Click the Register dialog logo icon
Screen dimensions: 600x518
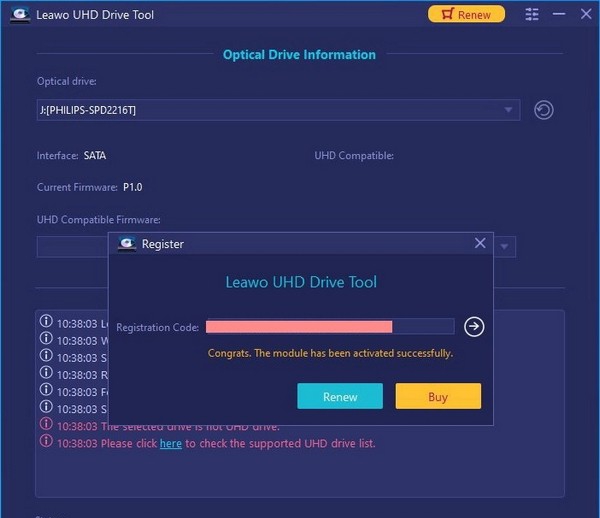(x=127, y=243)
